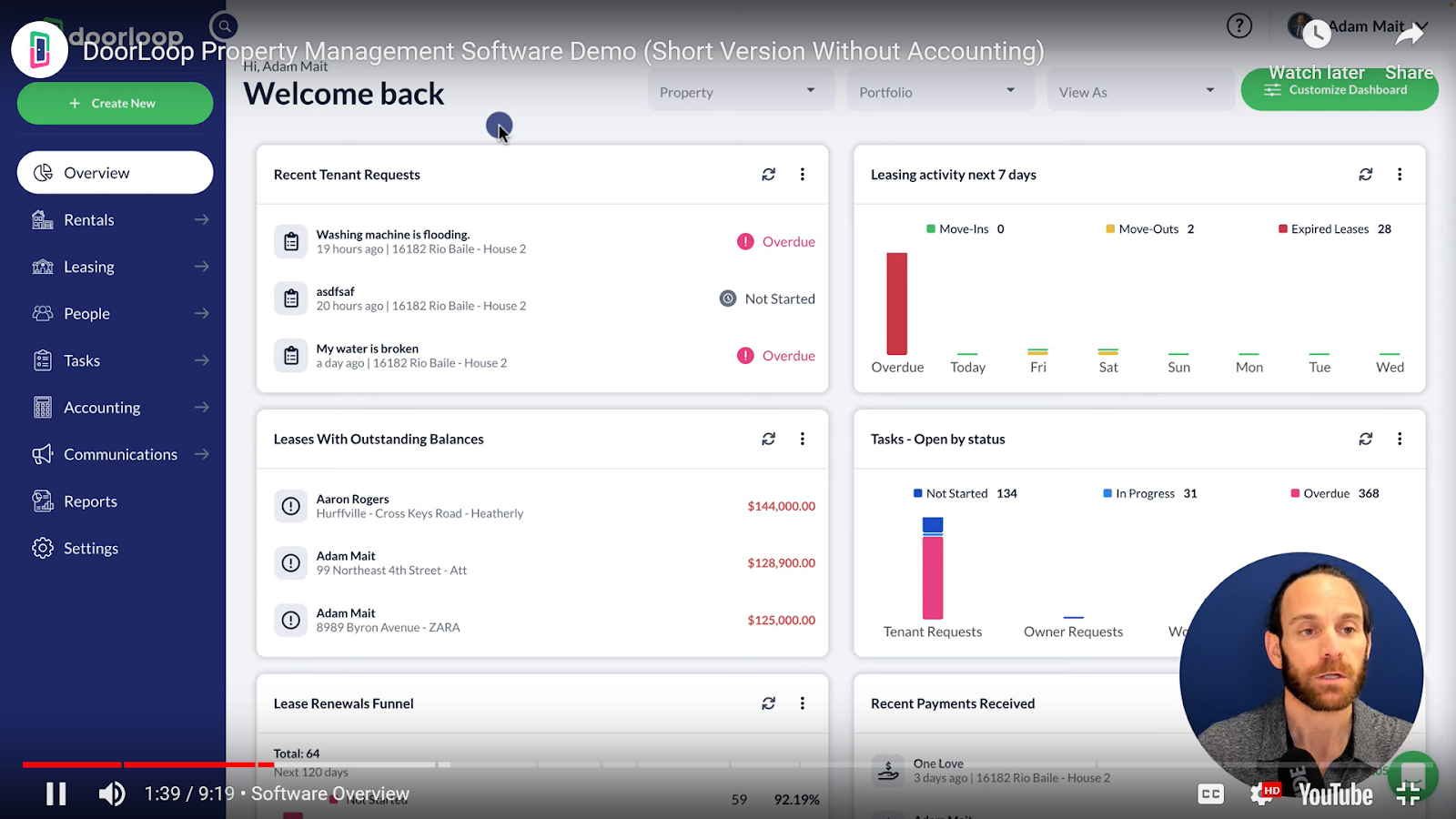The width and height of the screenshot is (1456, 819).
Task: Open the Washing machine is flooding request
Action: pos(393,235)
